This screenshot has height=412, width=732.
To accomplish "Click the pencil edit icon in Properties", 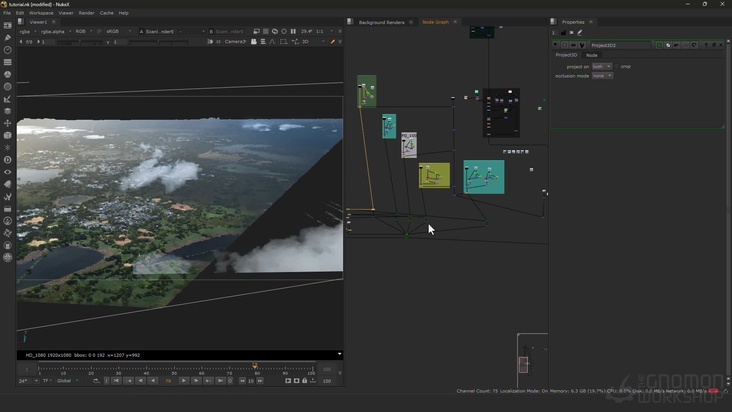I will pos(580,33).
